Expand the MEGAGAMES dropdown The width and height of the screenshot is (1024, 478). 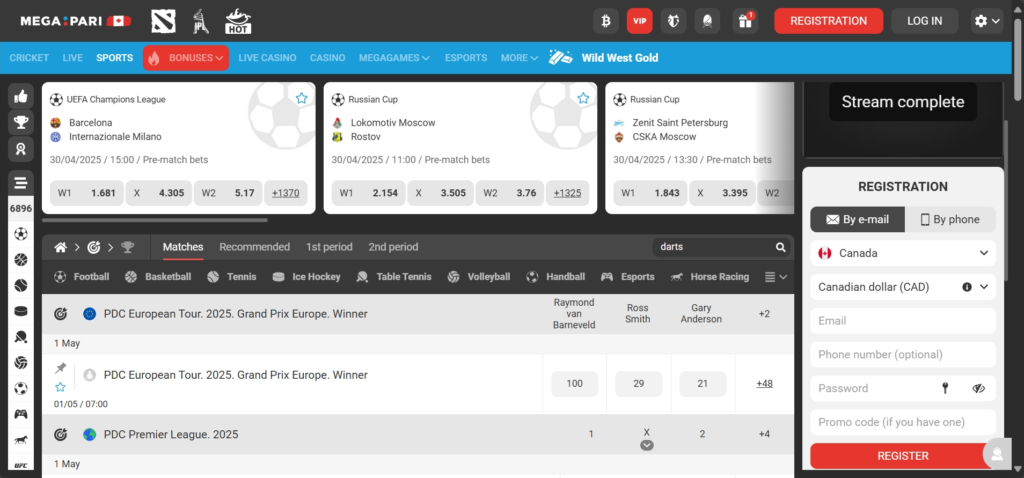point(394,57)
